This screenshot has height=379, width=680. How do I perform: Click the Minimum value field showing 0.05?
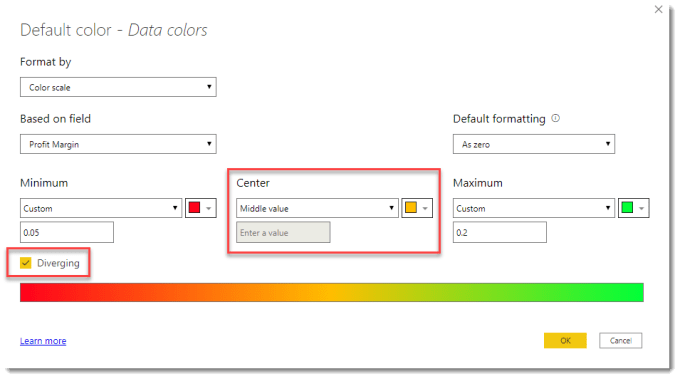[x=67, y=232]
